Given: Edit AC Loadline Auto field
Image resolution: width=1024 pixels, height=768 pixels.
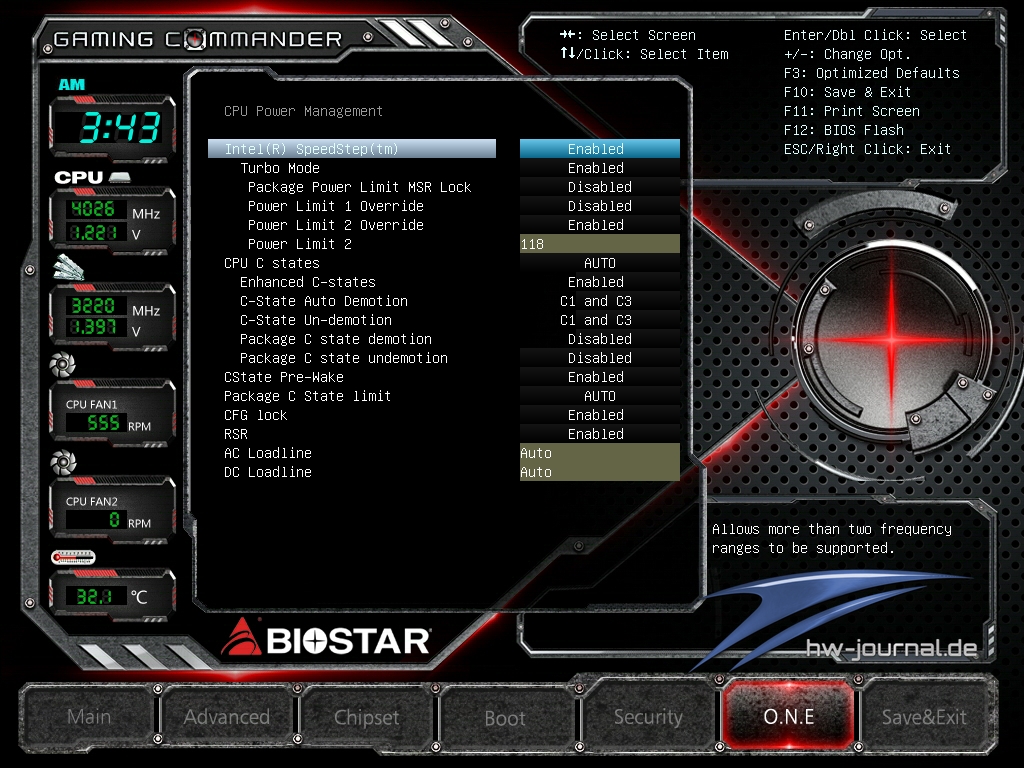Looking at the screenshot, I should tap(600, 453).
